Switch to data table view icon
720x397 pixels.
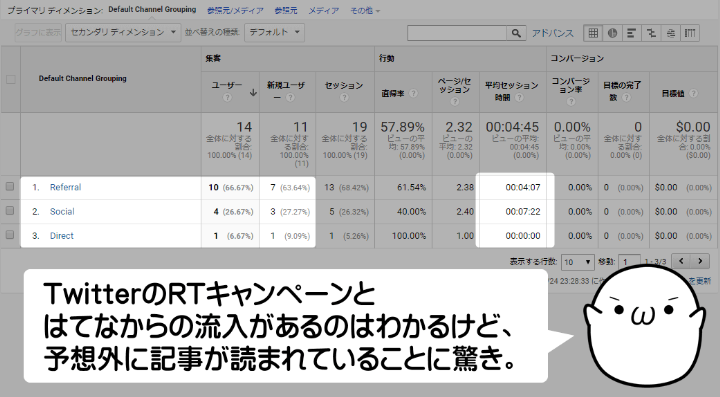(593, 33)
